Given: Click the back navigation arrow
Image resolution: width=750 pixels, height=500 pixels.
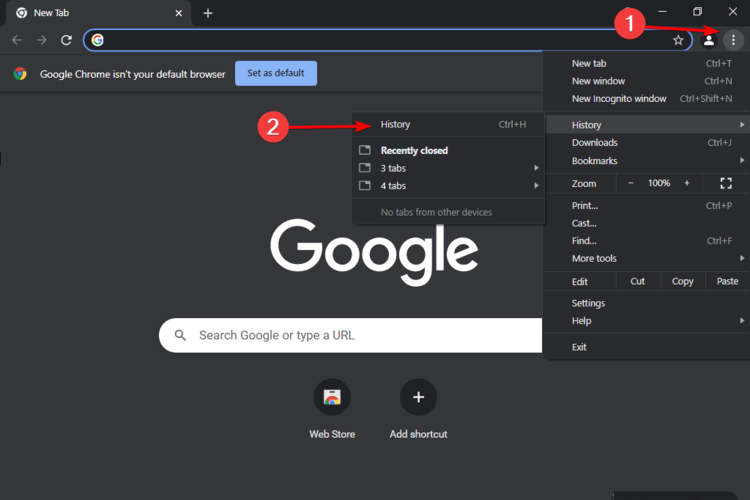Looking at the screenshot, I should [x=17, y=40].
